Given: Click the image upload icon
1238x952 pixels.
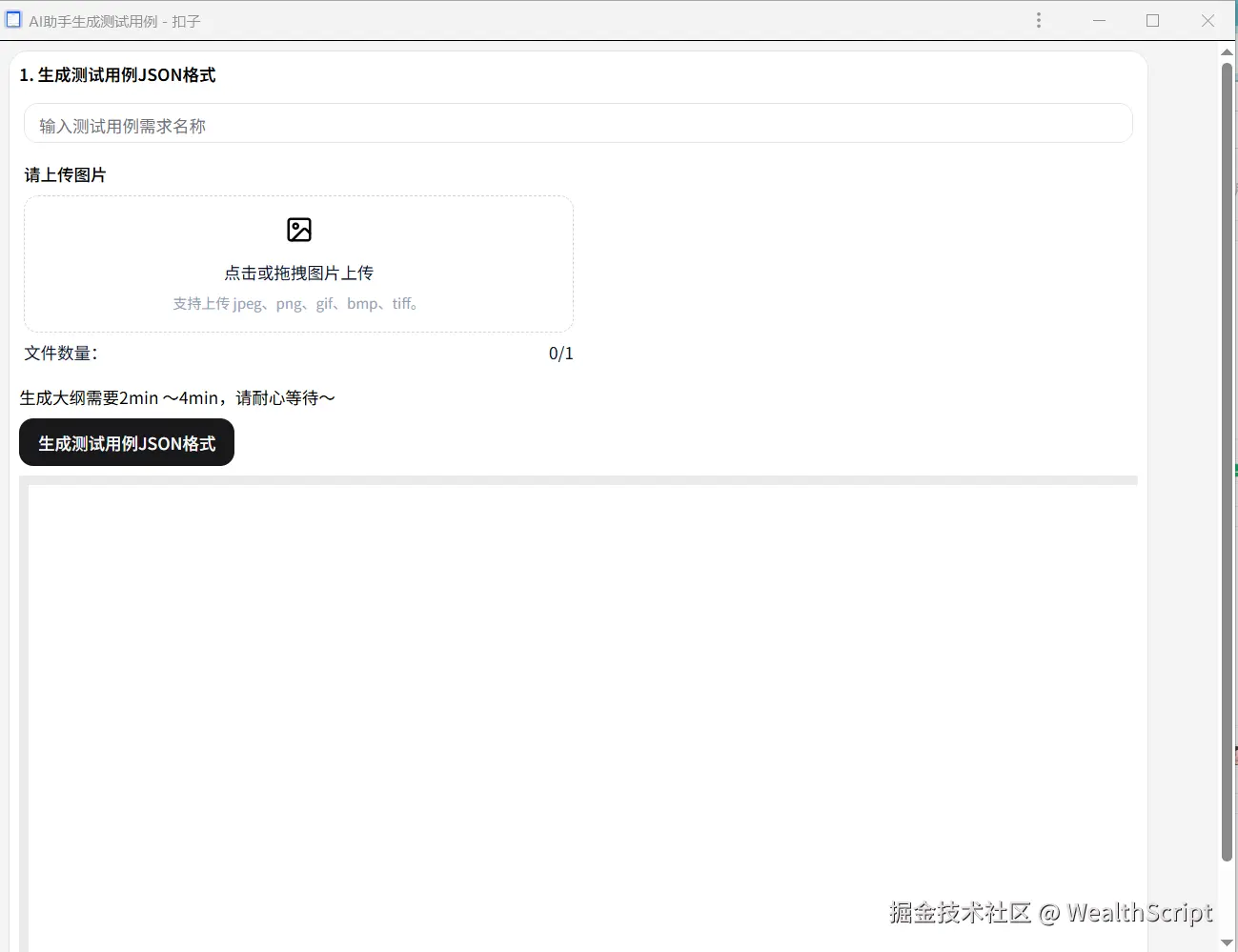Looking at the screenshot, I should [x=299, y=230].
